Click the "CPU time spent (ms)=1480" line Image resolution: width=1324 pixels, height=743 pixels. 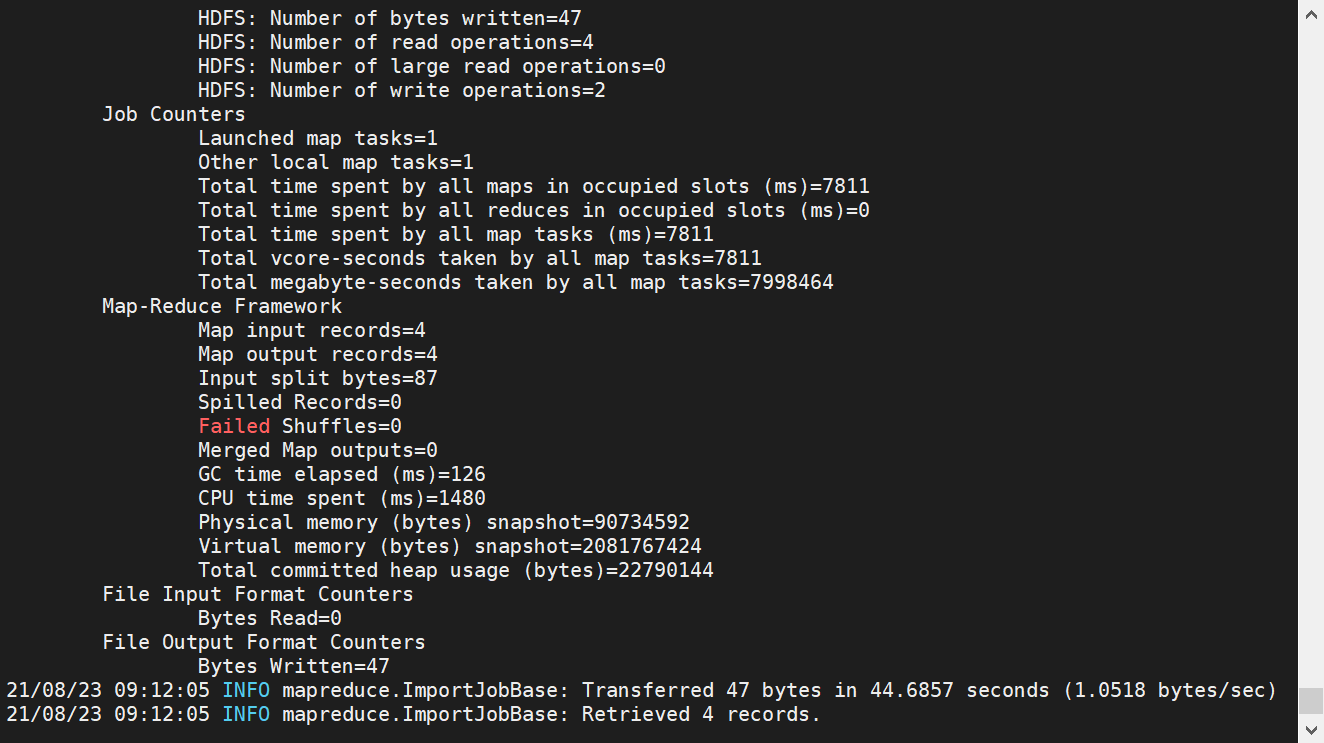pos(342,498)
